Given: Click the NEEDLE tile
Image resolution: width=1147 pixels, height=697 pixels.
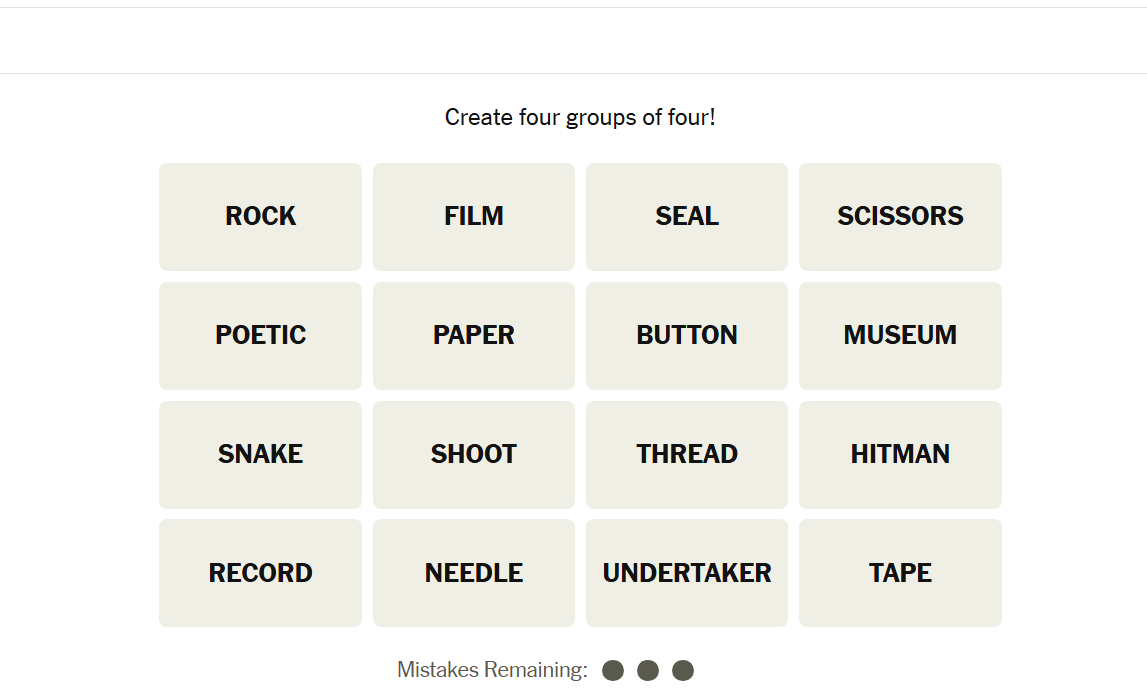Looking at the screenshot, I should pyautogui.click(x=473, y=573).
